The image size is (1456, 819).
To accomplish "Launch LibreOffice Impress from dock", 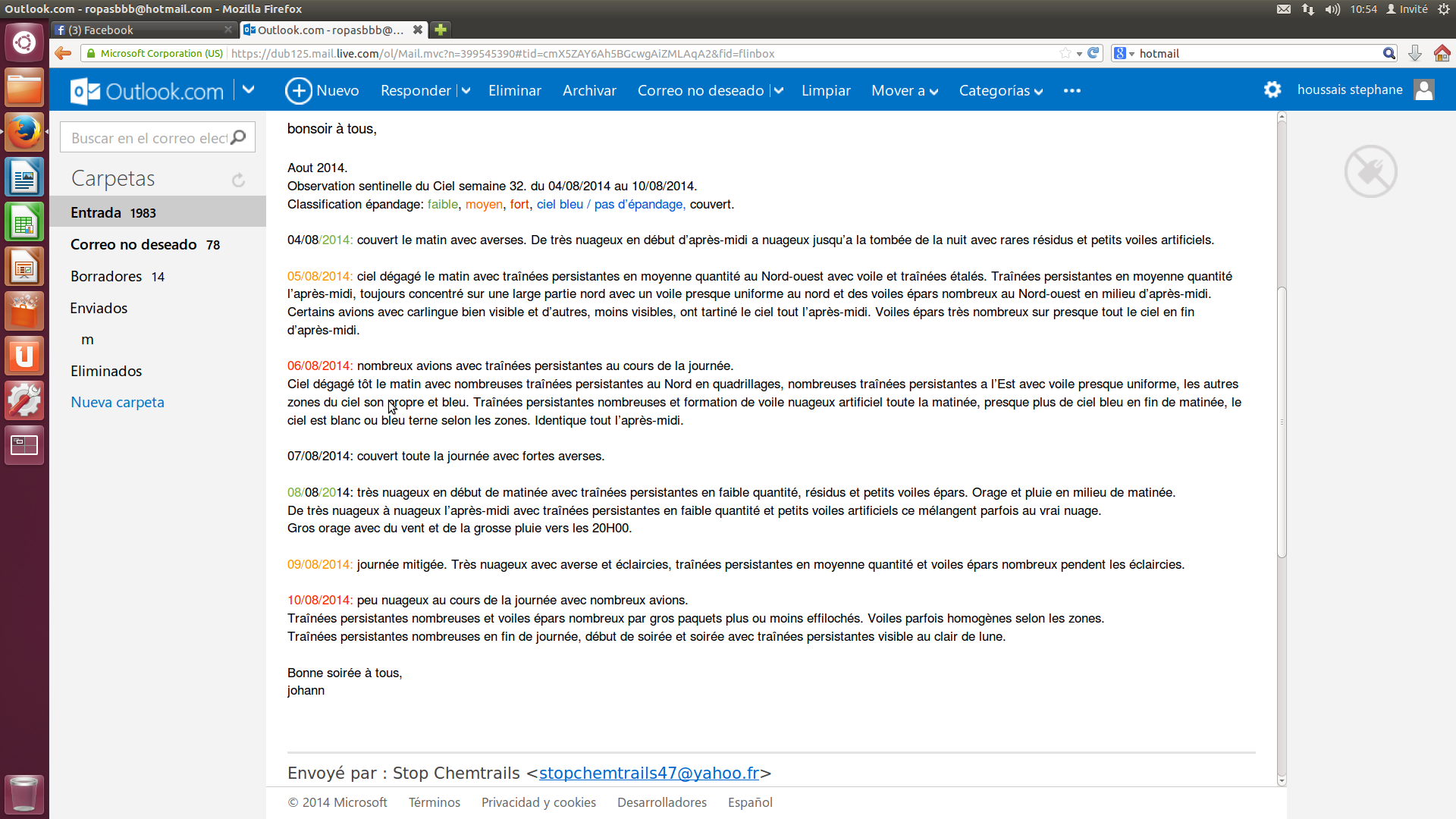I will pos(24,267).
